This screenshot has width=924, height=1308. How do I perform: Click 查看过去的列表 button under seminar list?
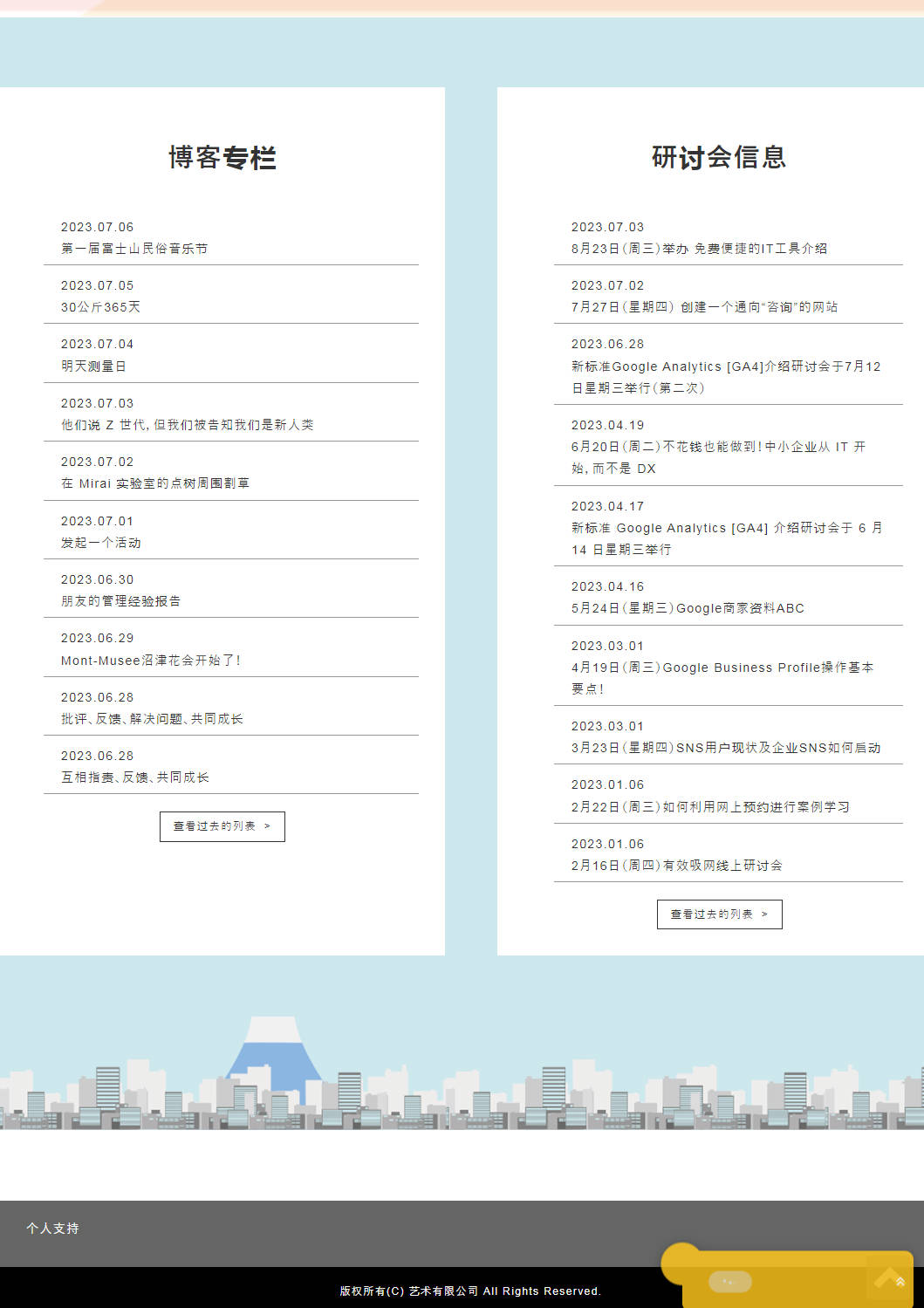click(x=719, y=914)
